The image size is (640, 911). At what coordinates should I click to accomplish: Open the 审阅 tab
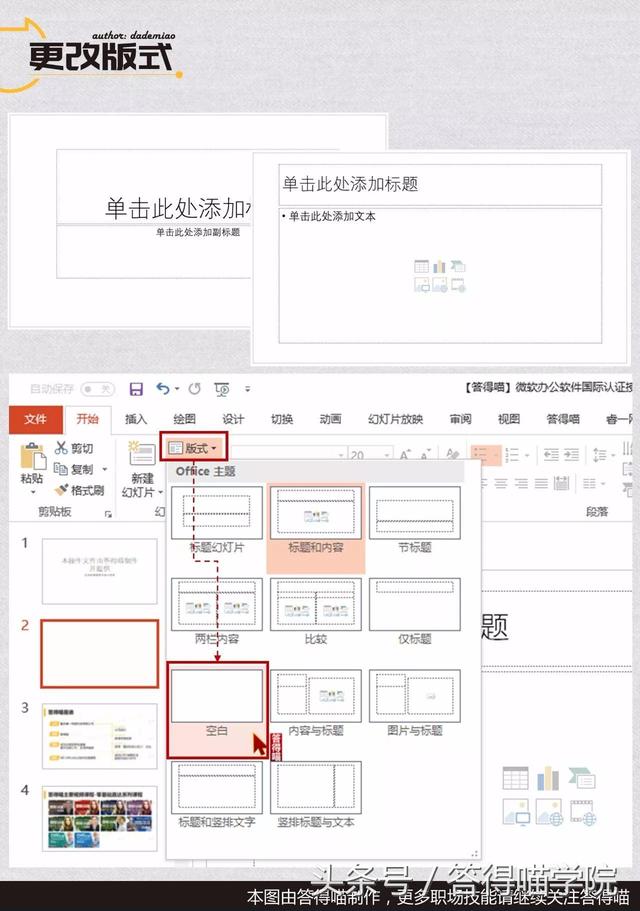tap(460, 419)
